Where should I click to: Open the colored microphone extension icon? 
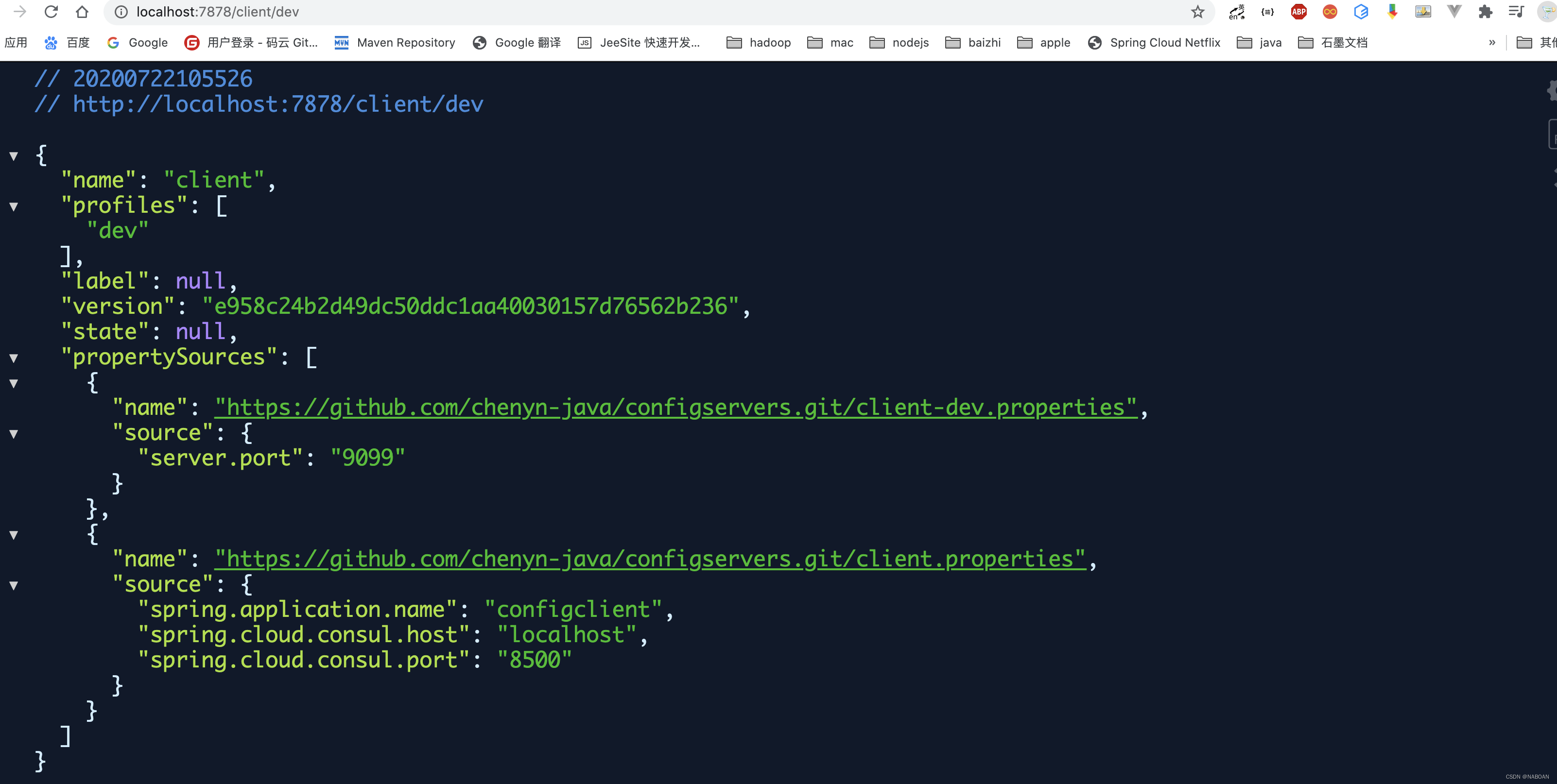1392,12
